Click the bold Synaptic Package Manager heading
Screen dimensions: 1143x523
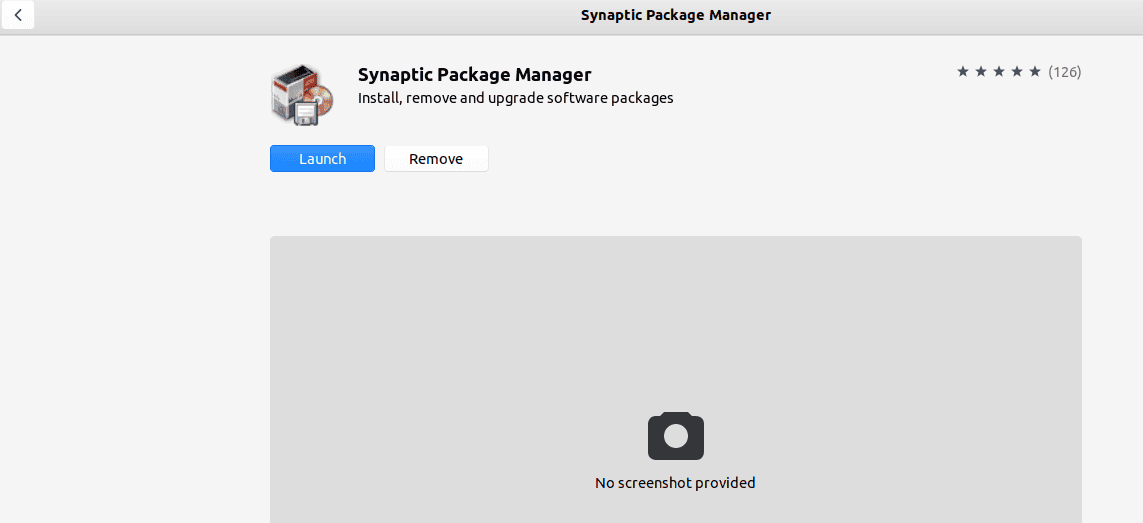tap(474, 75)
